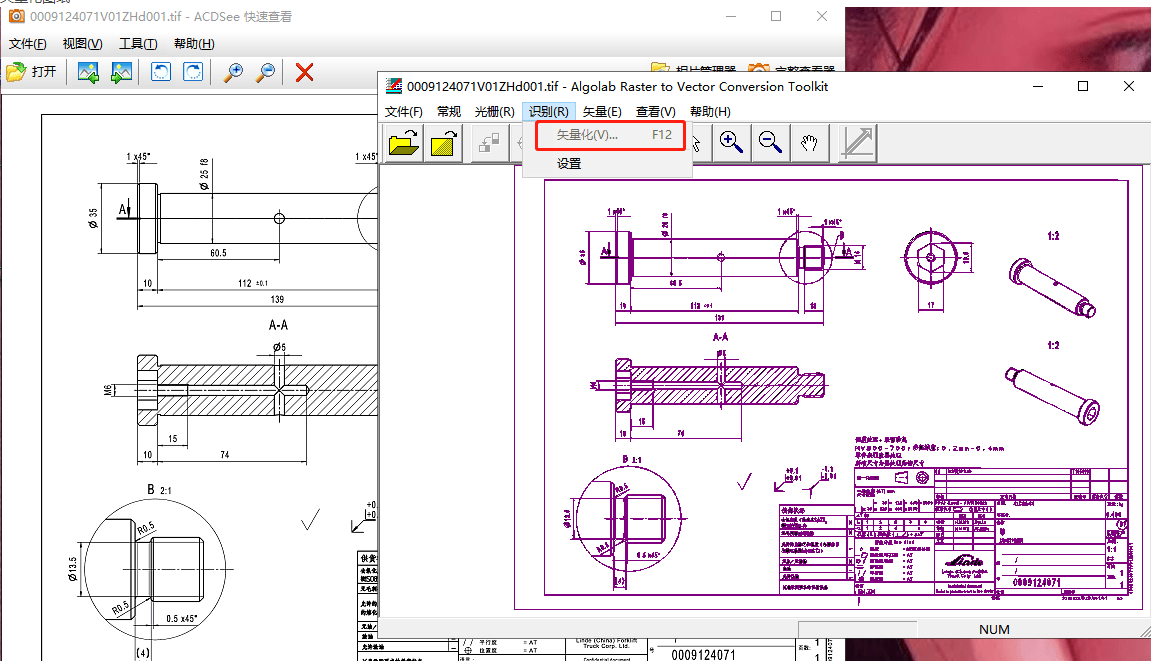Select the arrow pointer tool in Algolab
Image resolution: width=1151 pixels, height=661 pixels.
tap(696, 142)
